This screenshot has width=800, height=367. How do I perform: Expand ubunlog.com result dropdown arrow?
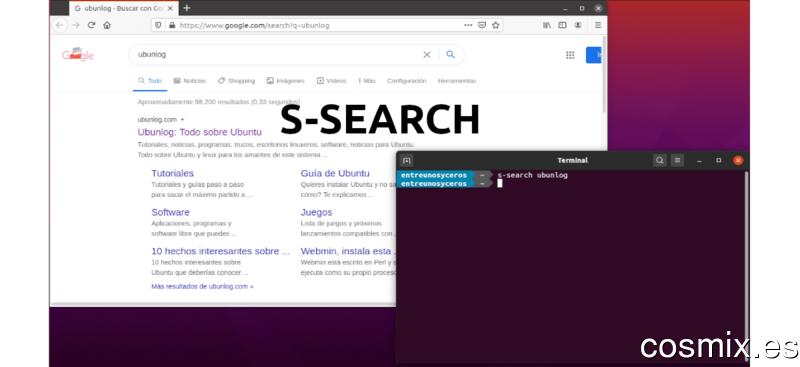[183, 120]
